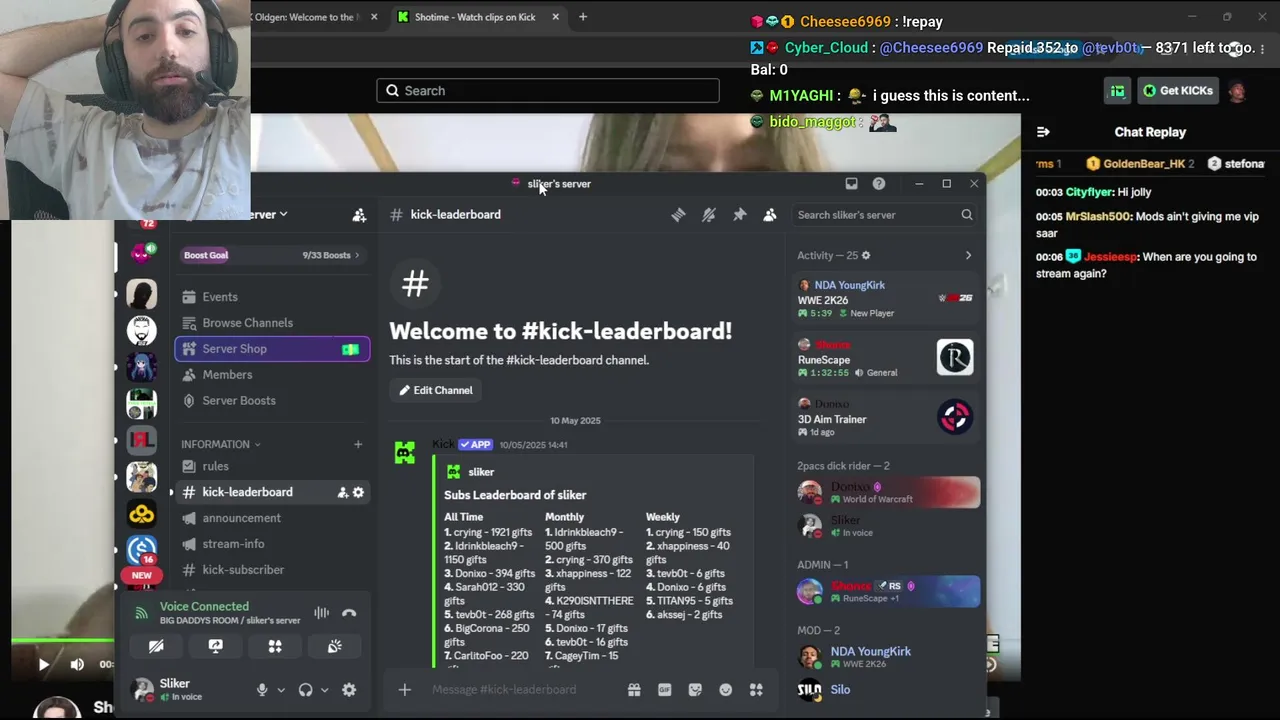Share your screen from voice panel
The width and height of the screenshot is (1280, 720).
pyautogui.click(x=215, y=647)
